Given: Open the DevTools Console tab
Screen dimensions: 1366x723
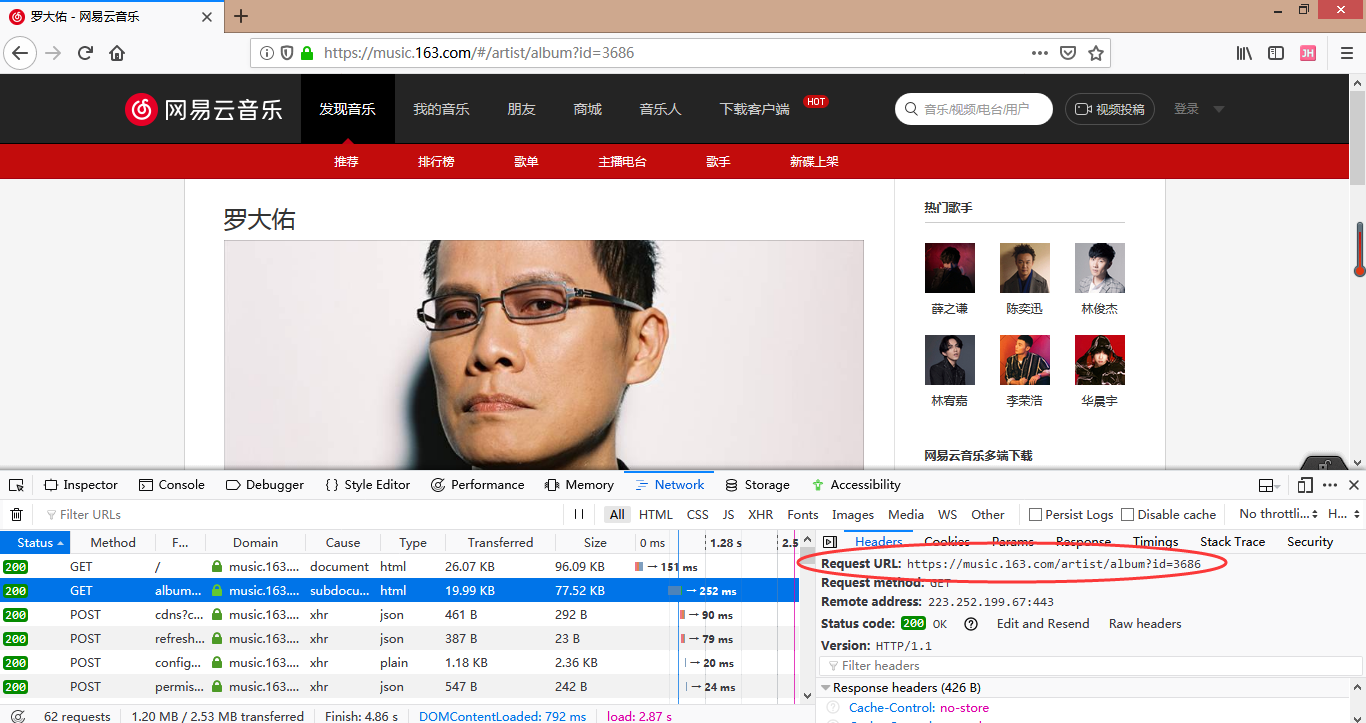Looking at the screenshot, I should pos(172,485).
